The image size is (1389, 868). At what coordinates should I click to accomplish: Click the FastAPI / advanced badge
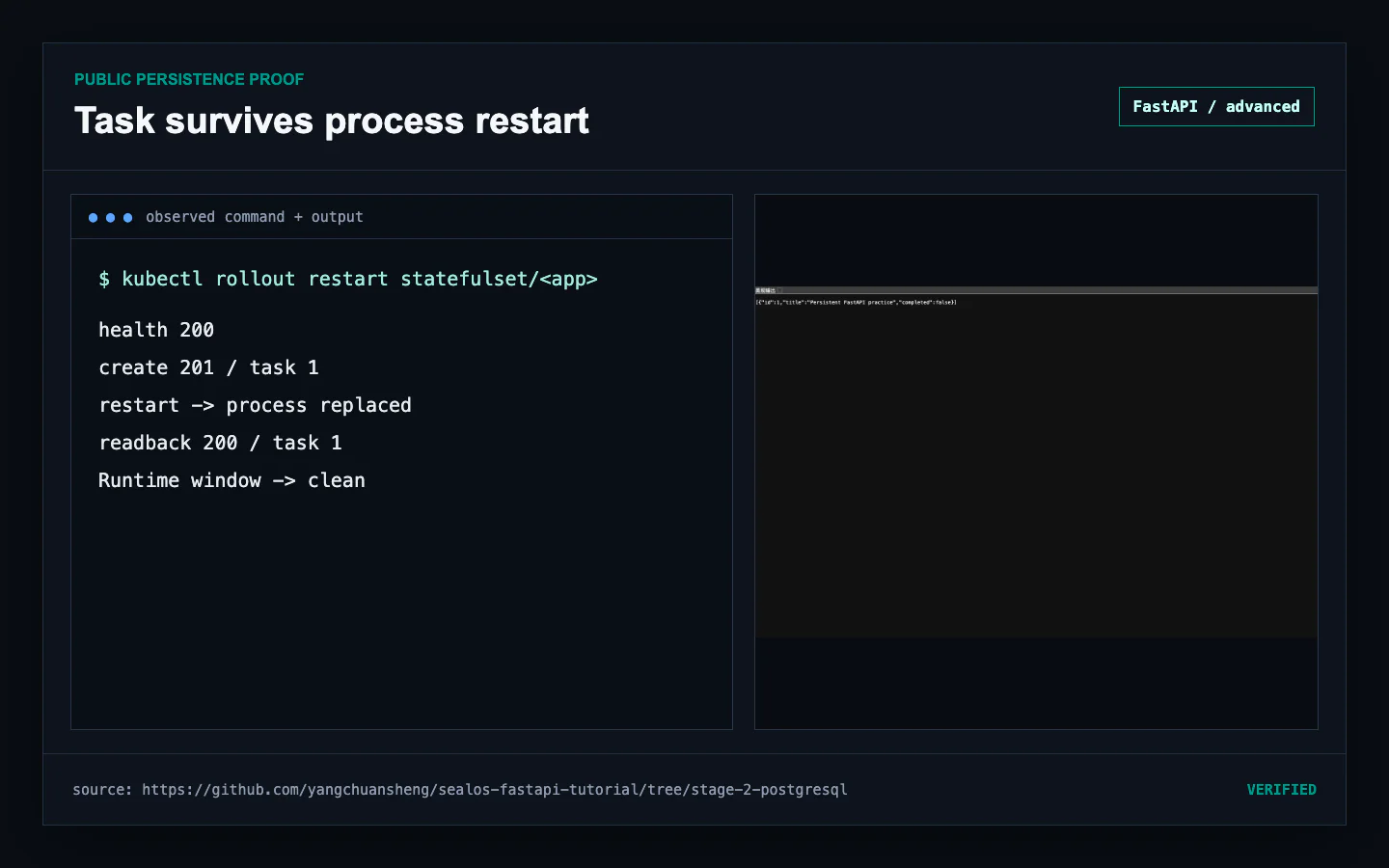pos(1216,107)
